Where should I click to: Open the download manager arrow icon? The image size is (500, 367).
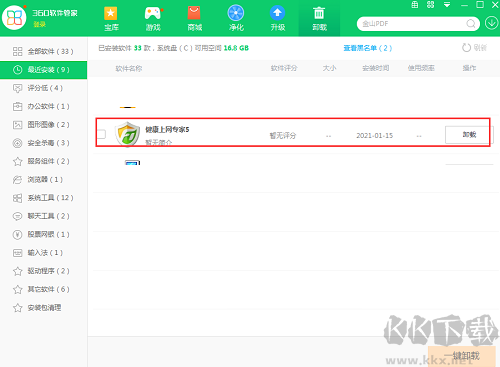[x=491, y=23]
